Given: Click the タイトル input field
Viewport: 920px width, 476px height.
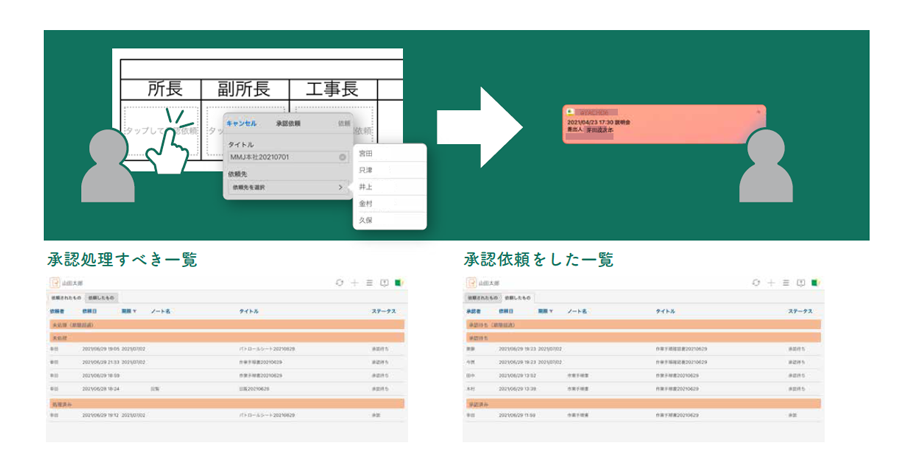Looking at the screenshot, I should [x=288, y=157].
